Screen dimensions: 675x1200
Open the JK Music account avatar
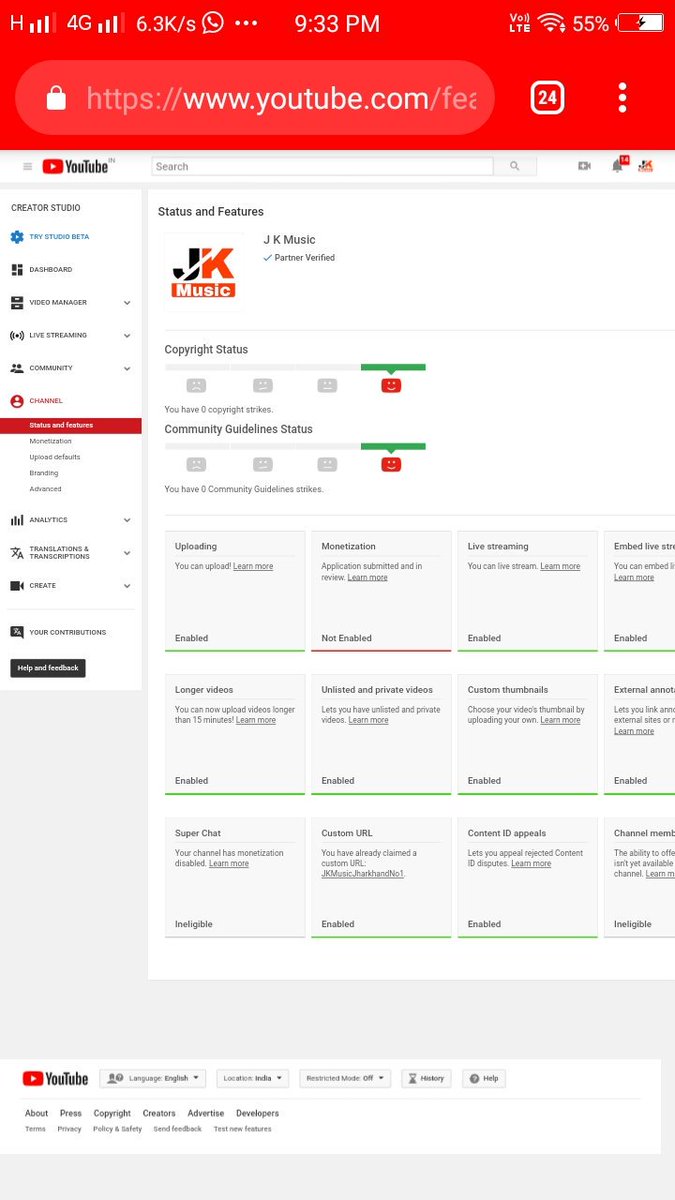(x=645, y=166)
